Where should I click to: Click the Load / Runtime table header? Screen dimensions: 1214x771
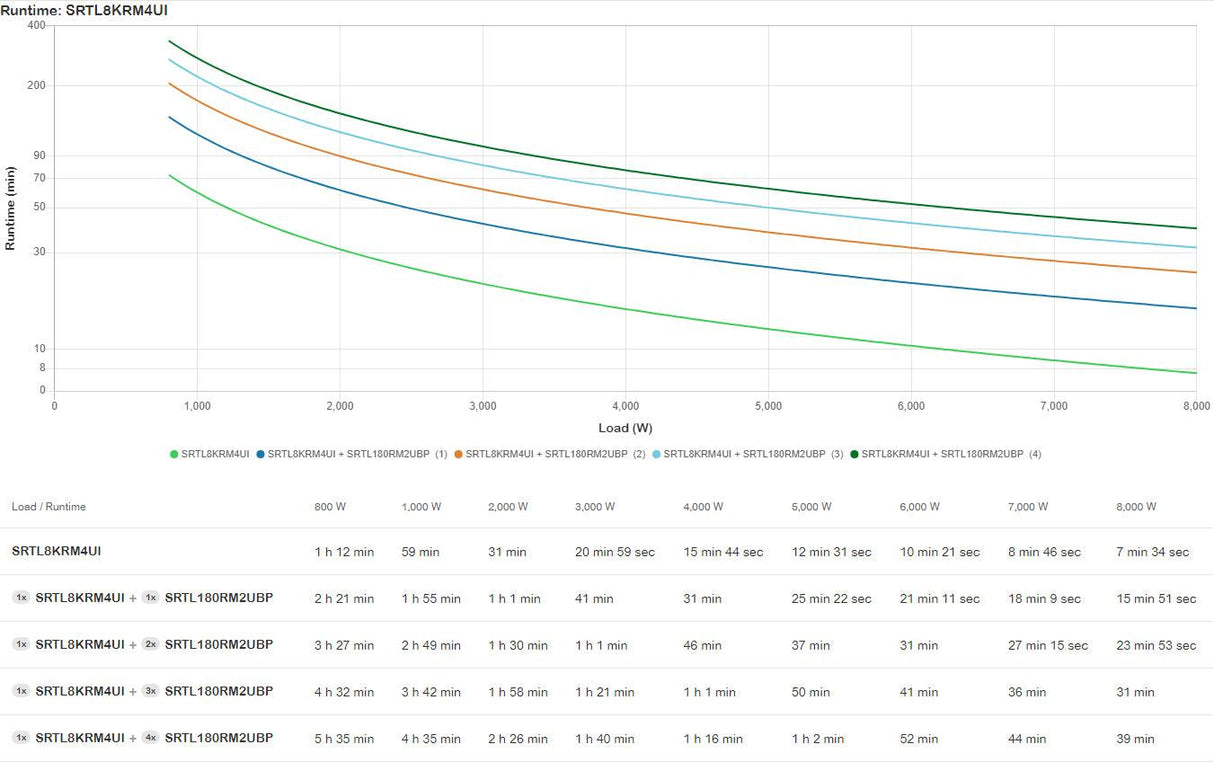point(49,507)
